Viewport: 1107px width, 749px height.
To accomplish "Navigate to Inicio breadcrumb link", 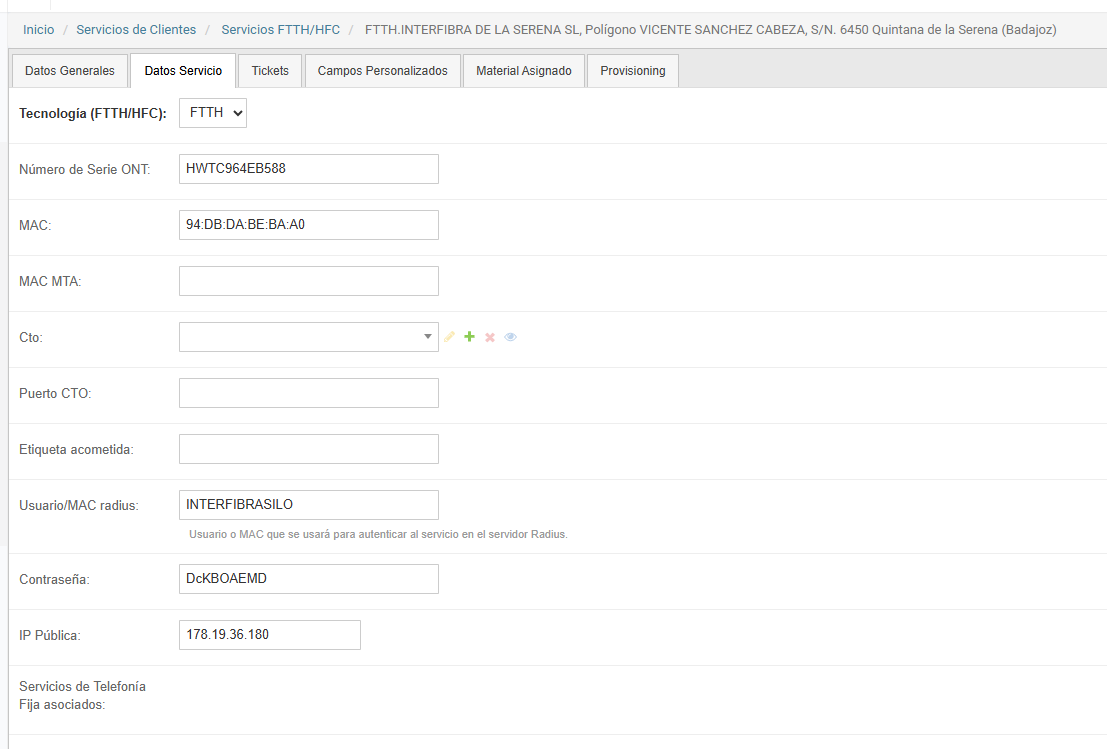I will pyautogui.click(x=39, y=30).
